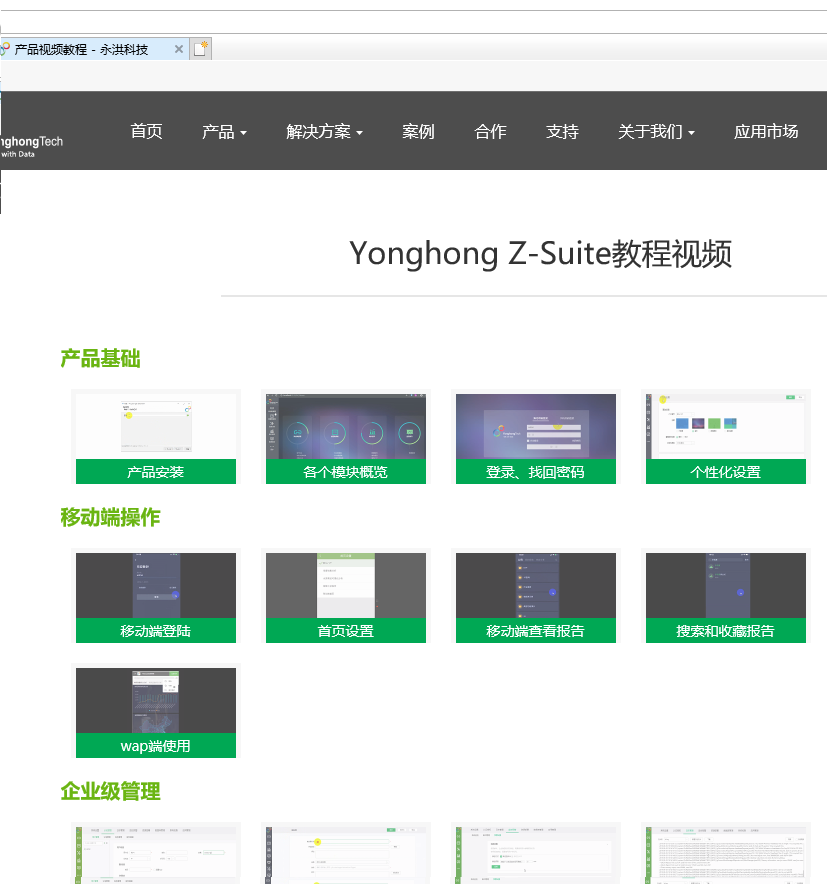Click the Yonghong Z-Suite教程视频 page title
This screenshot has height=884, width=828.
click(541, 254)
